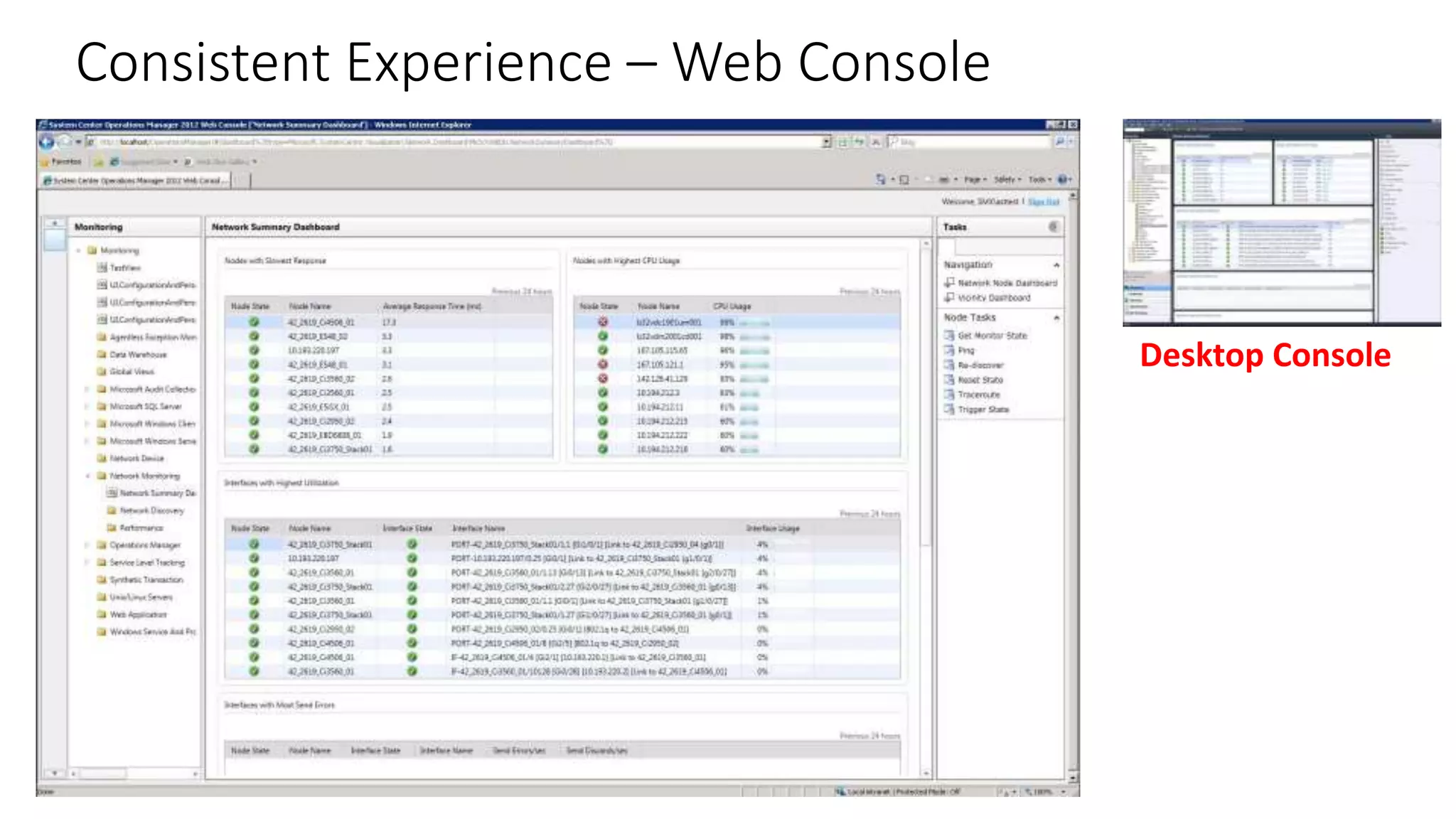
Task: Collapse the Navigation section chevron
Action: pos(1056,265)
